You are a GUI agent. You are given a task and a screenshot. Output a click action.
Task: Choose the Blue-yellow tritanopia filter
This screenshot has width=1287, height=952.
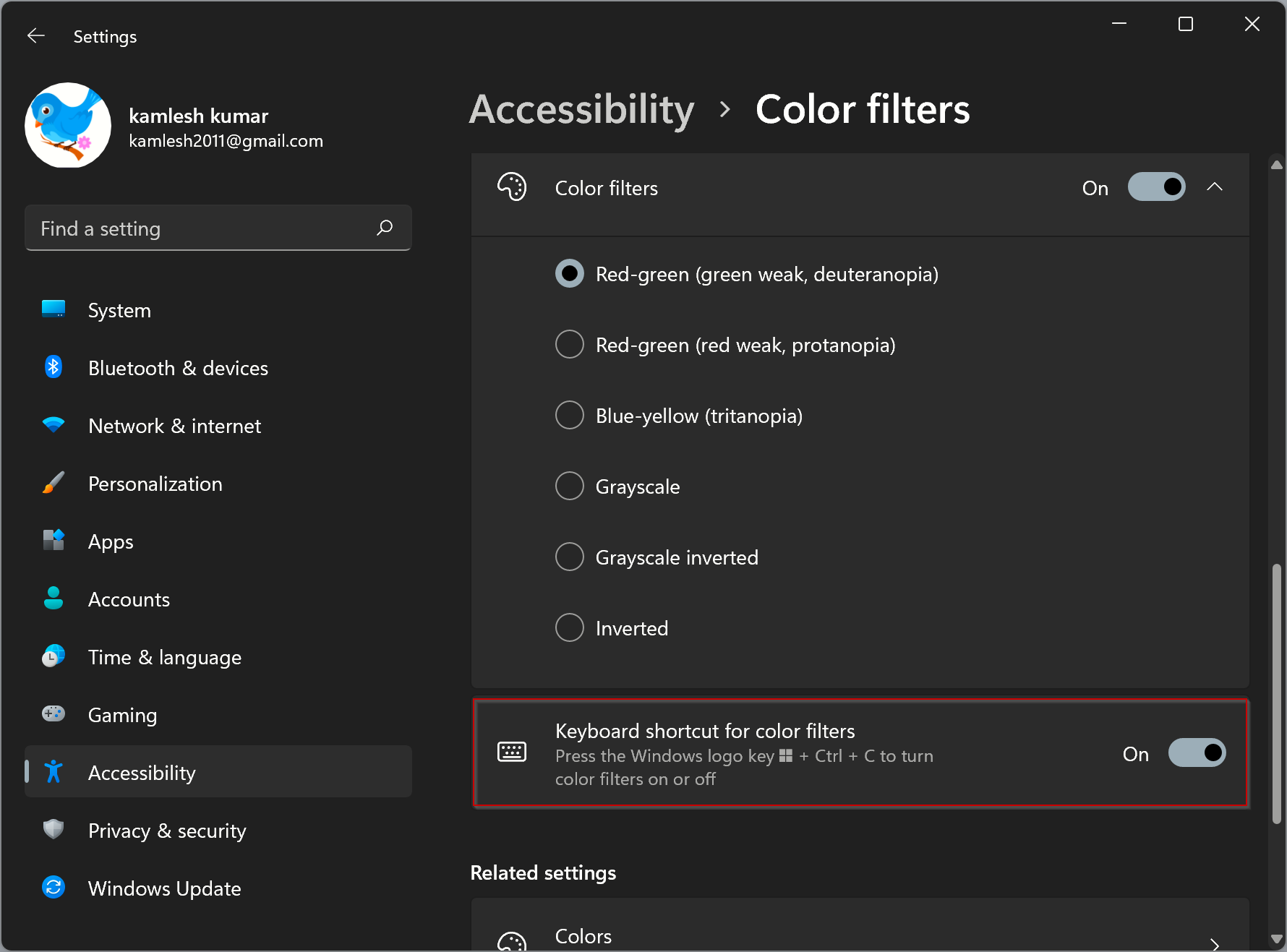tap(570, 415)
